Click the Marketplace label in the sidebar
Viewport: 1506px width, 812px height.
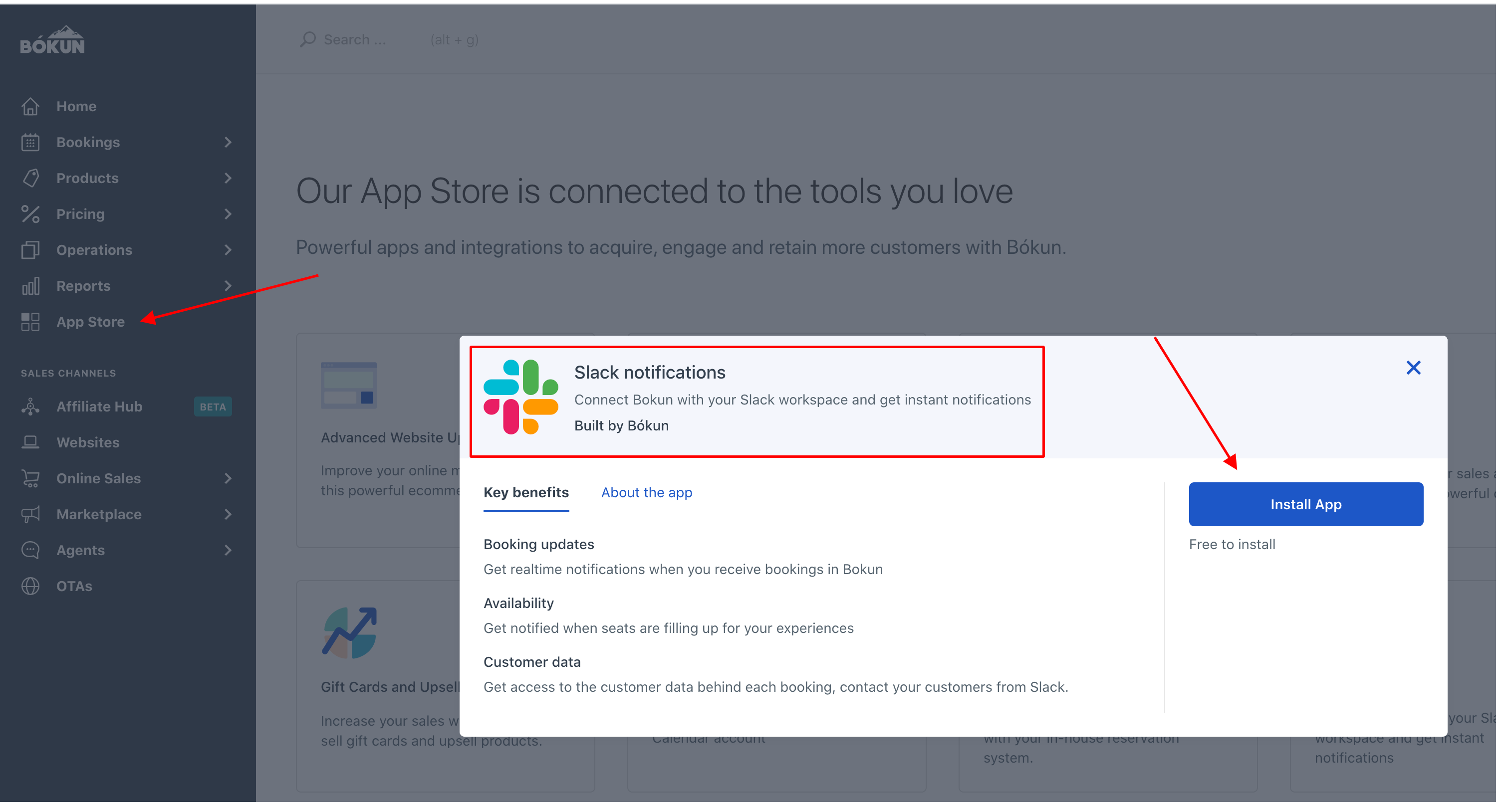[100, 518]
